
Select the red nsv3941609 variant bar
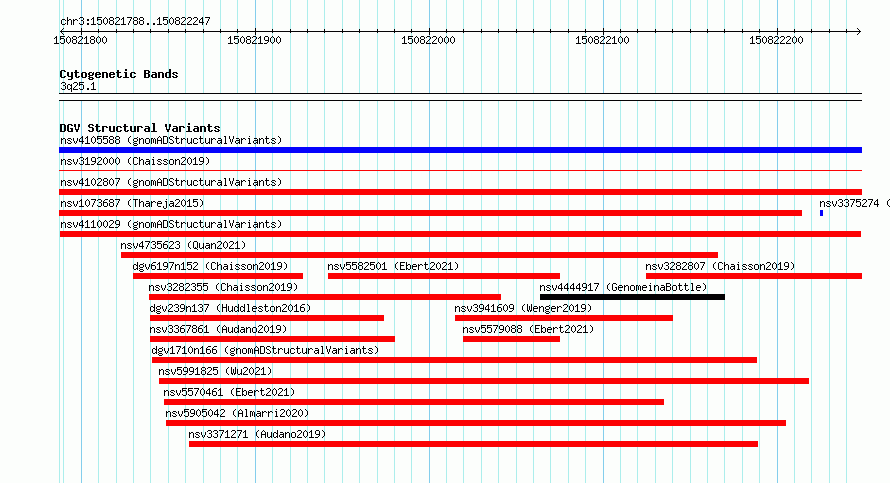tap(564, 318)
